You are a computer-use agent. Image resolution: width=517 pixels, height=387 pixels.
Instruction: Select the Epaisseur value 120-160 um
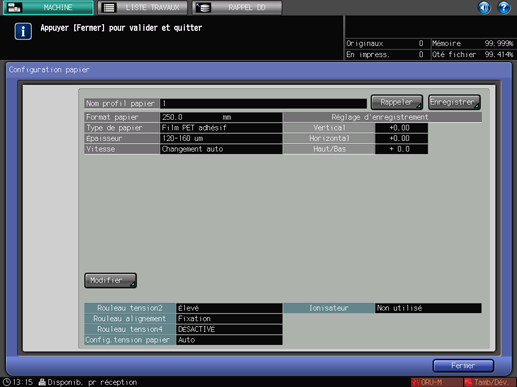(x=221, y=138)
